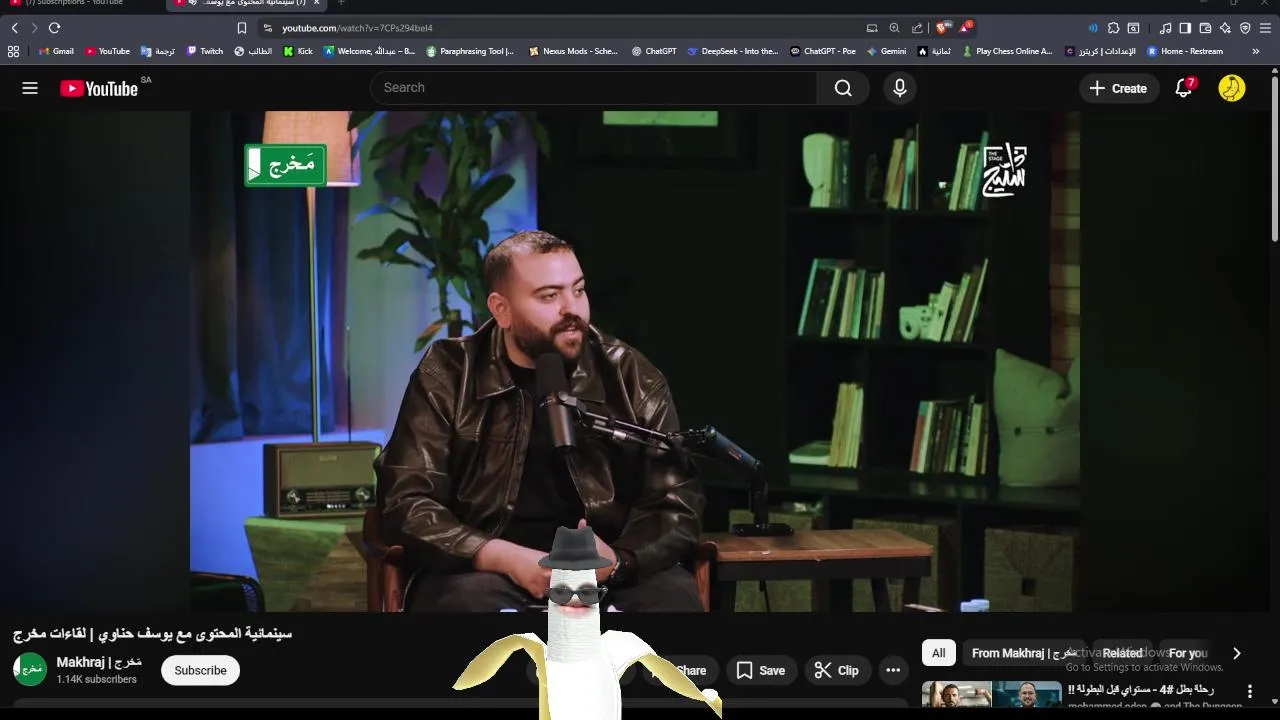Image resolution: width=1280 pixels, height=720 pixels.
Task: Click the share page icon in address bar
Action: coord(917,28)
